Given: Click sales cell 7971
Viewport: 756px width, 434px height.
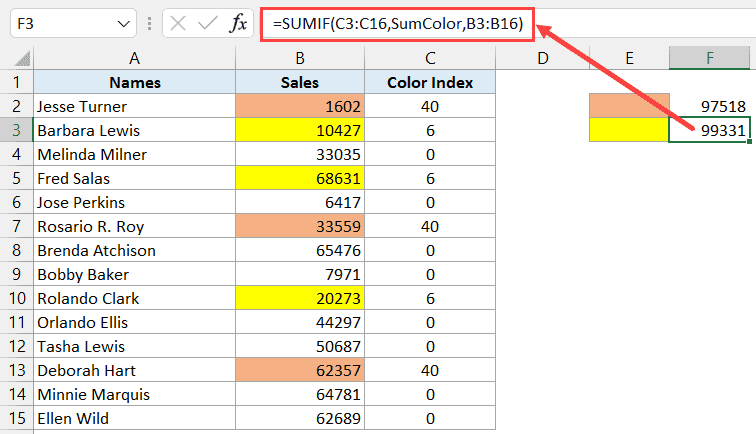Looking at the screenshot, I should pos(300,274).
